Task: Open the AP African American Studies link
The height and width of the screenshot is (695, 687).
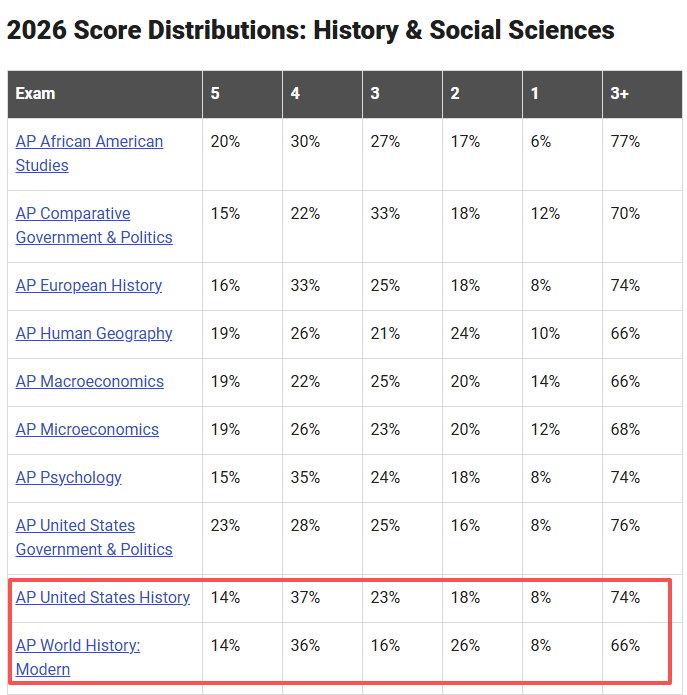Action: (x=89, y=153)
